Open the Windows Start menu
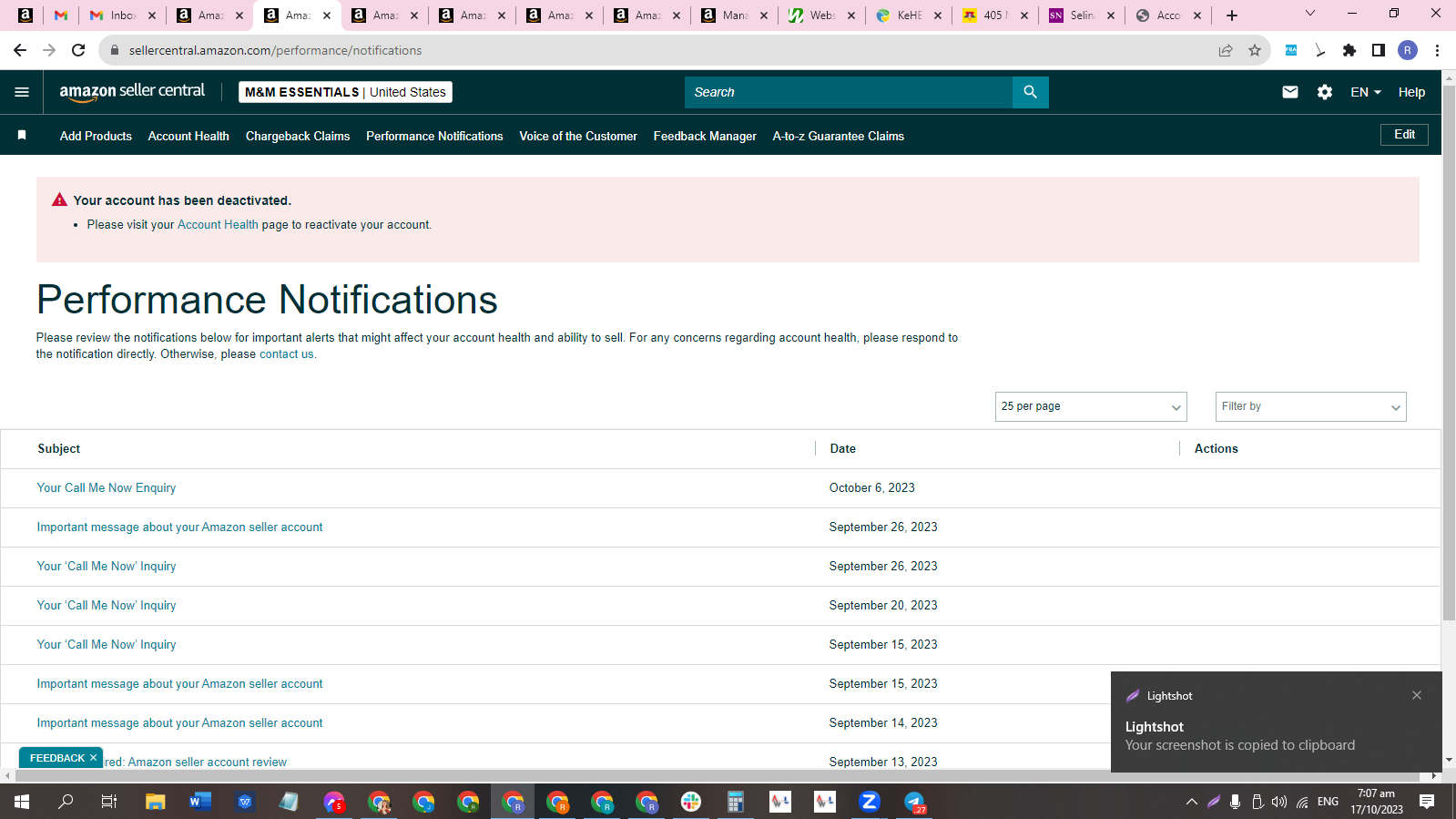 click(22, 802)
